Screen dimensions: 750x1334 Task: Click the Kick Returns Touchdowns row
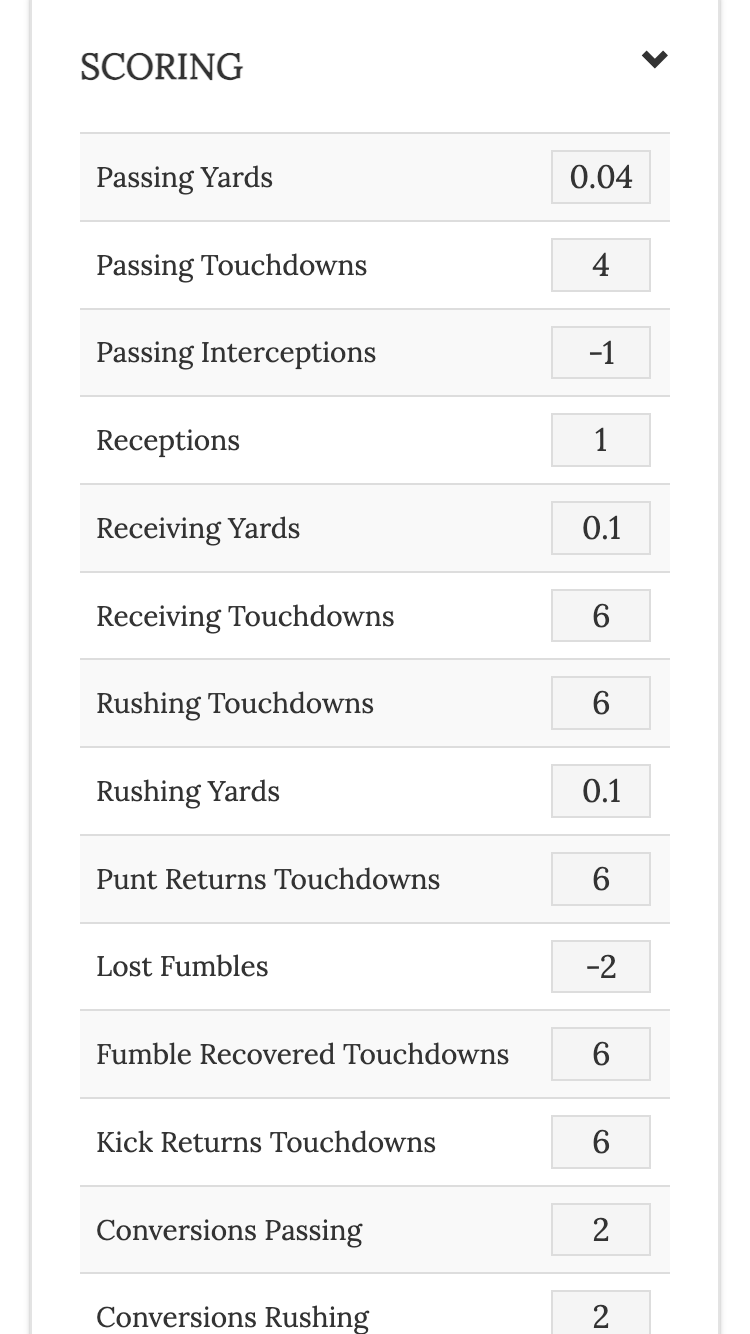point(266,1141)
